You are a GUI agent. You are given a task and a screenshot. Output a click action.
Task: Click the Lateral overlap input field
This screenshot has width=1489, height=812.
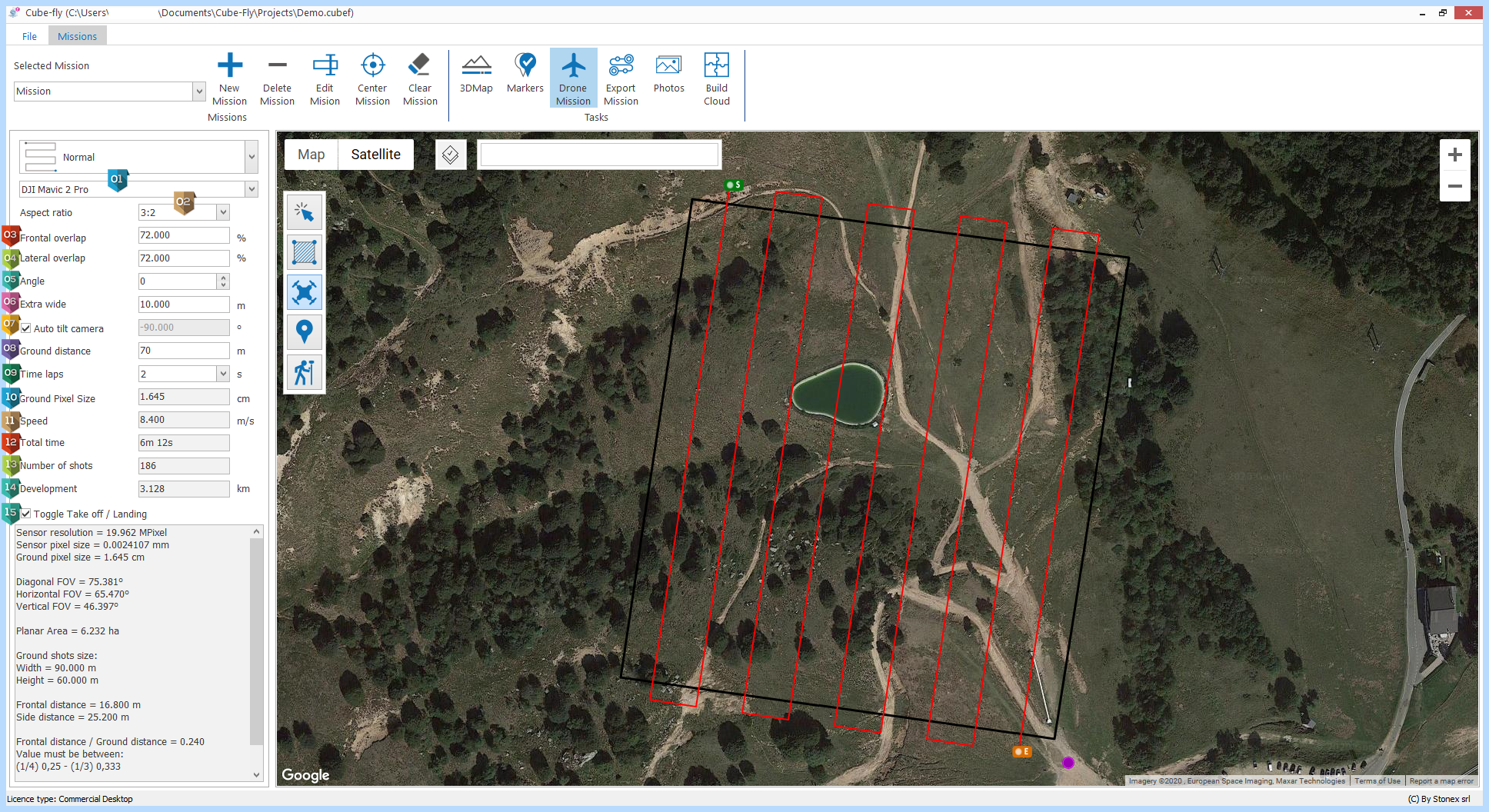coord(184,258)
